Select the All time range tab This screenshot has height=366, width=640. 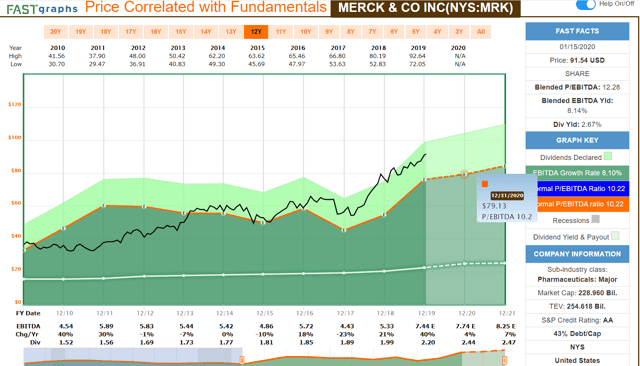tap(481, 32)
